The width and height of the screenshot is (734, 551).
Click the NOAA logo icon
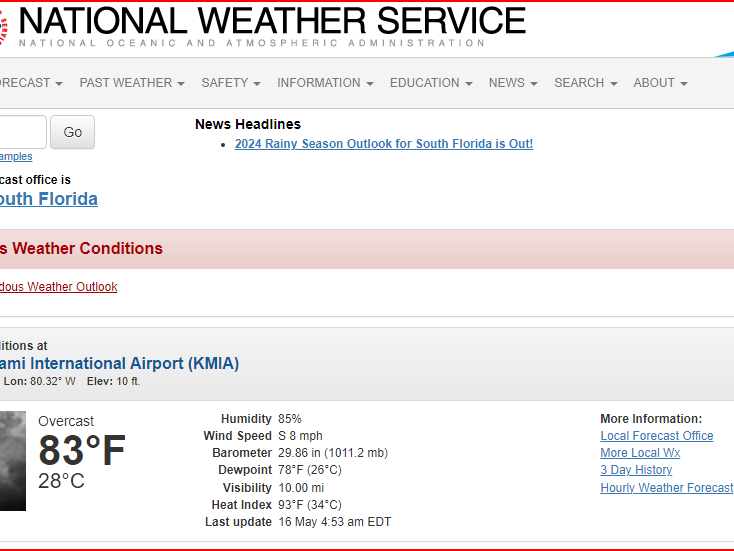pyautogui.click(x=3, y=28)
